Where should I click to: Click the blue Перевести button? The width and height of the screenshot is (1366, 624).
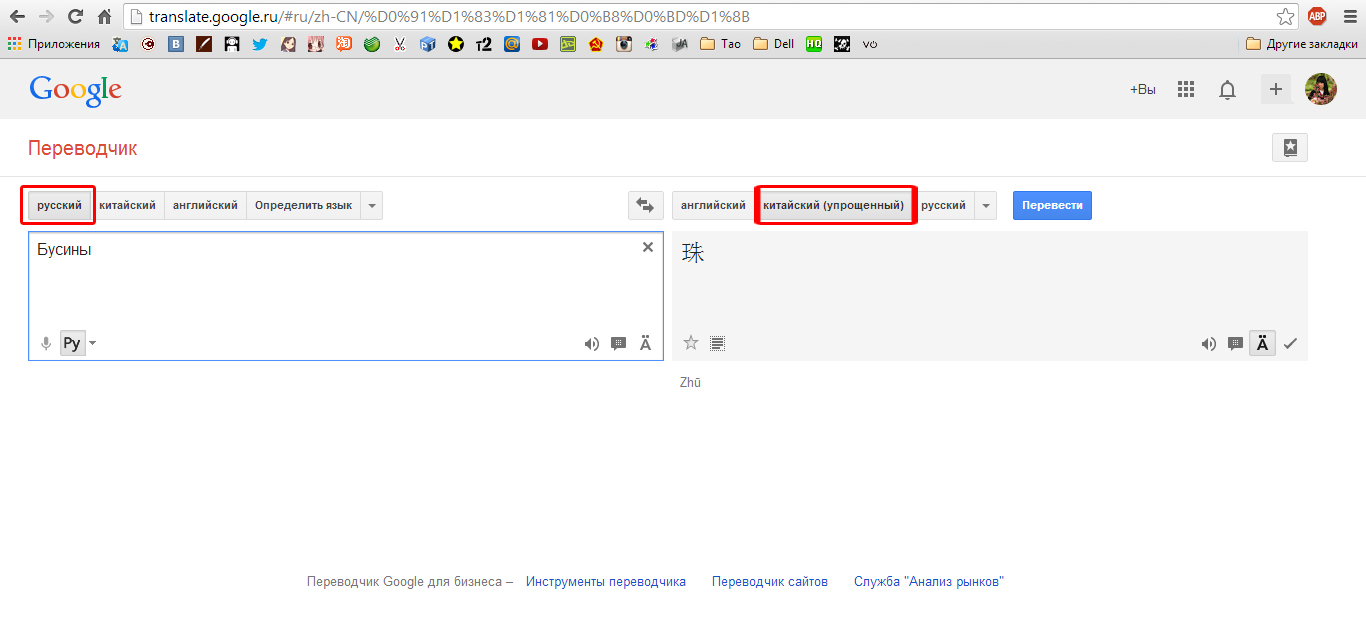coord(1052,205)
